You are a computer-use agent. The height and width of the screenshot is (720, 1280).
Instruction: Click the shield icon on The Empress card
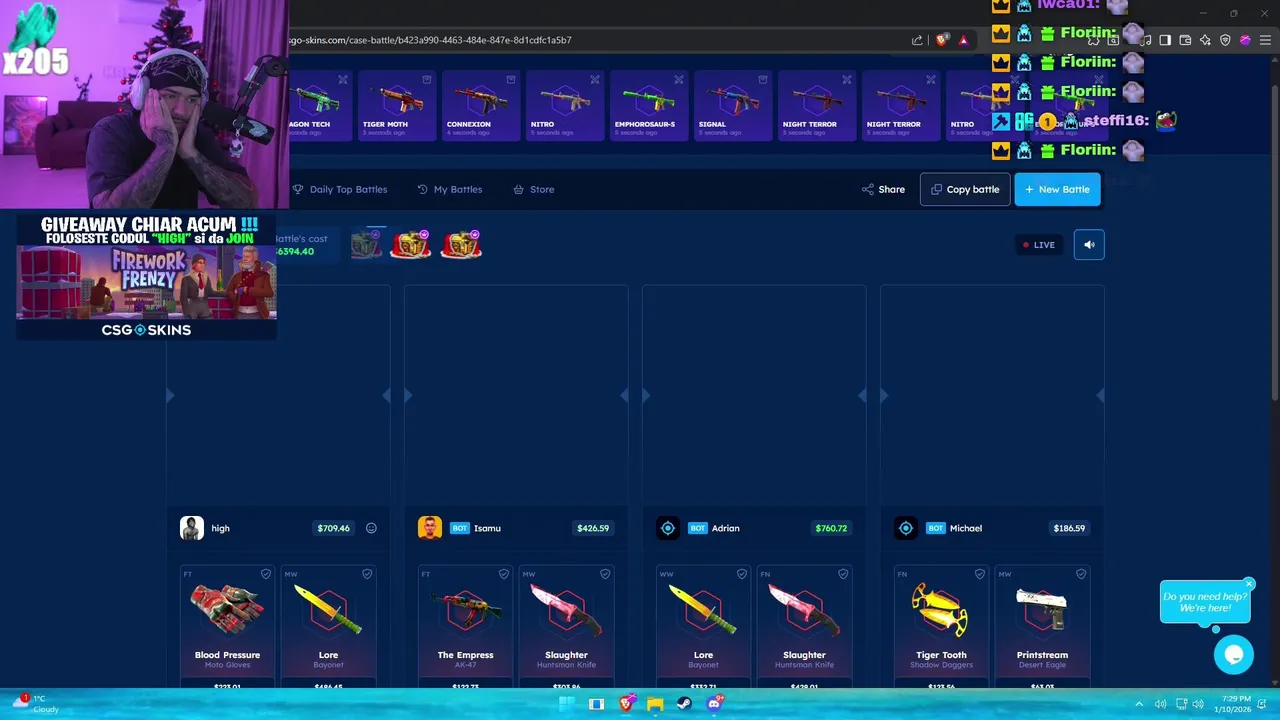tap(504, 574)
